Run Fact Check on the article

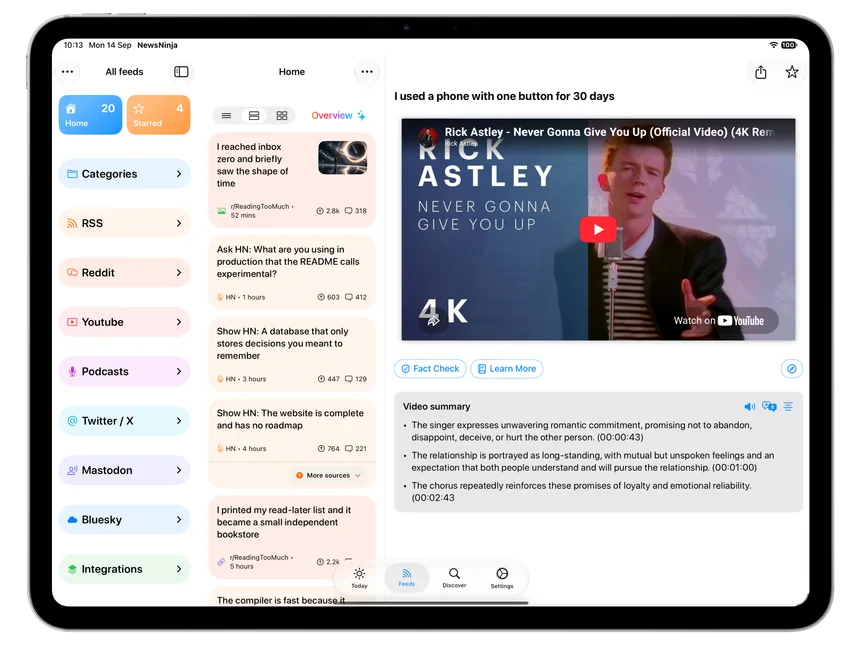430,369
